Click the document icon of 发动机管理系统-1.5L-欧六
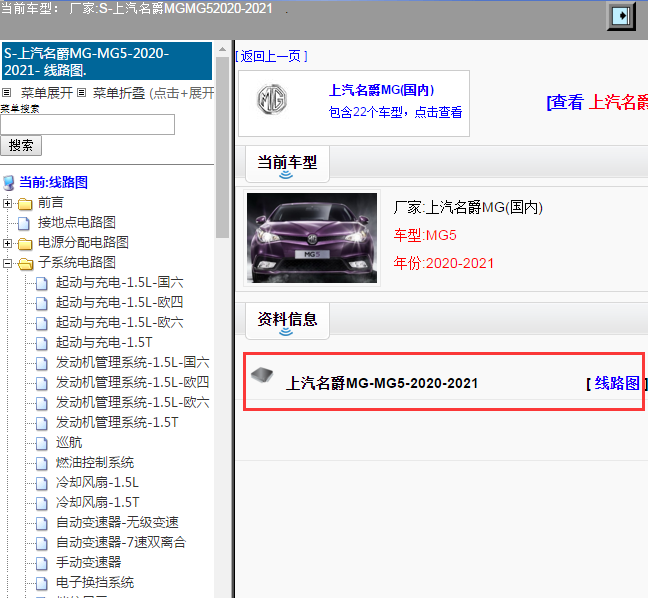This screenshot has width=648, height=598. [41, 403]
